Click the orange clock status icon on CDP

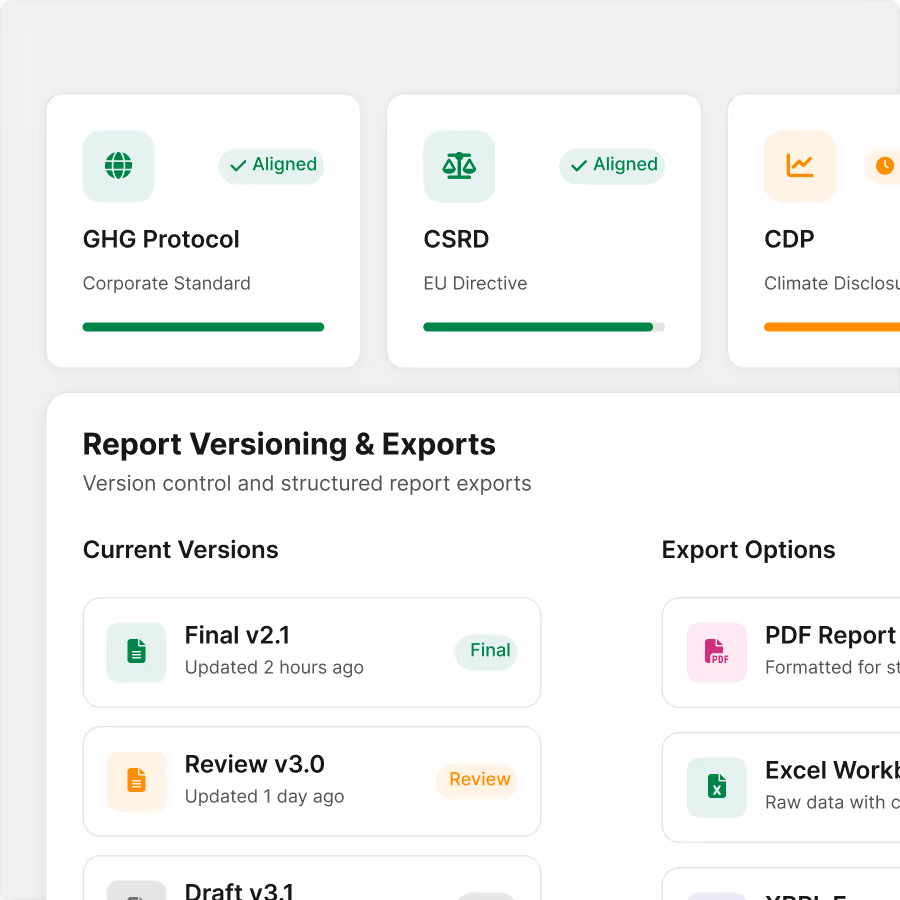point(885,166)
